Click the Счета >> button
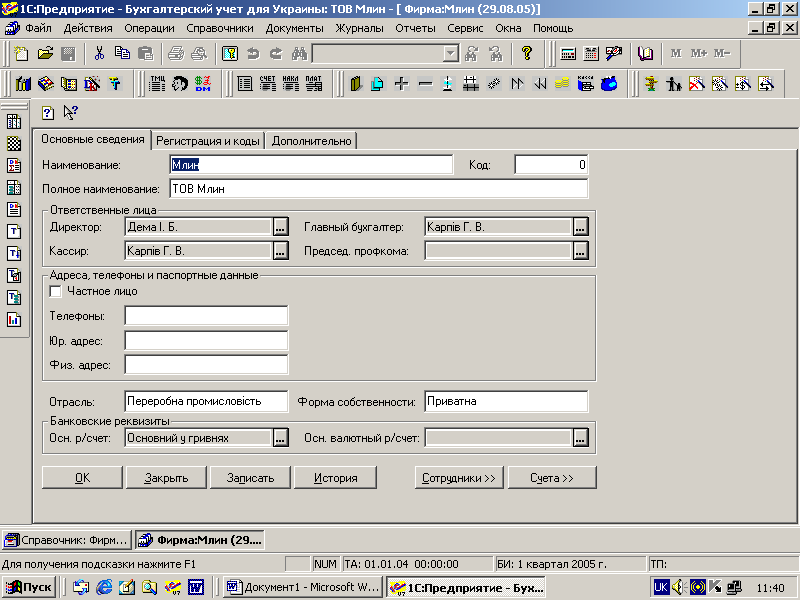Image resolution: width=800 pixels, height=600 pixels. (x=552, y=478)
